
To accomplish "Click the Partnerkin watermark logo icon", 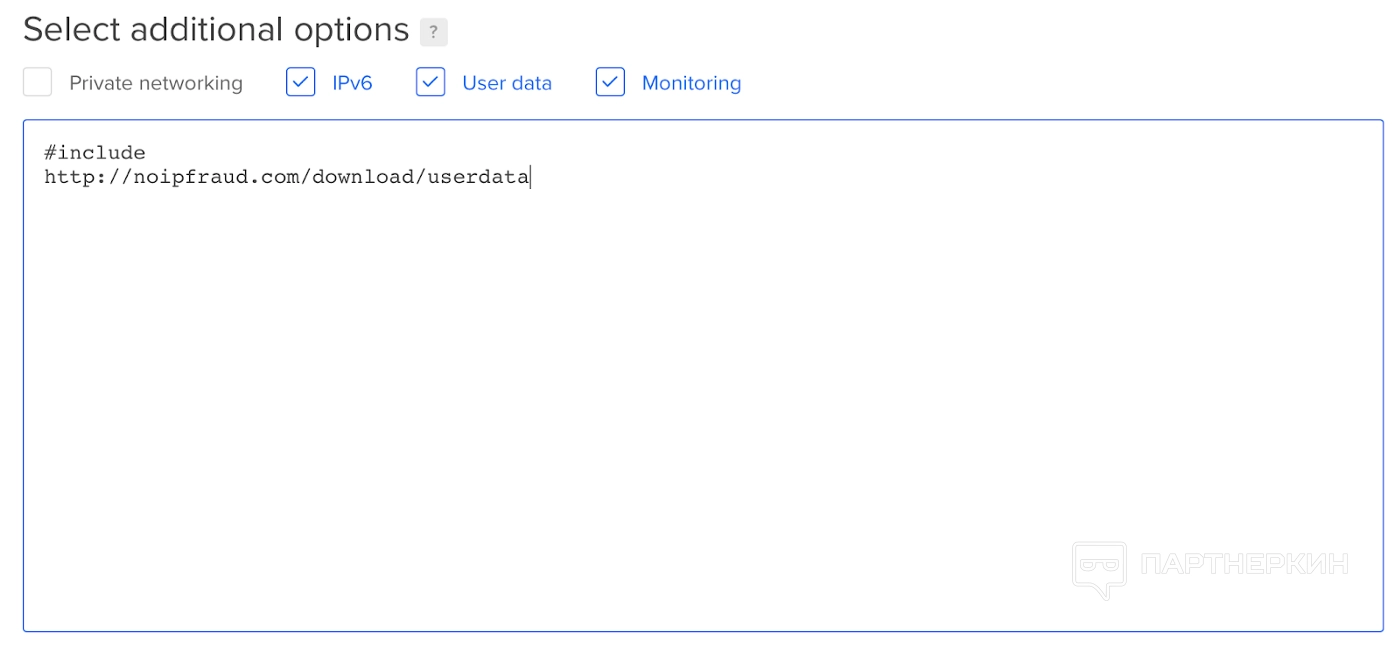I will click(1099, 568).
